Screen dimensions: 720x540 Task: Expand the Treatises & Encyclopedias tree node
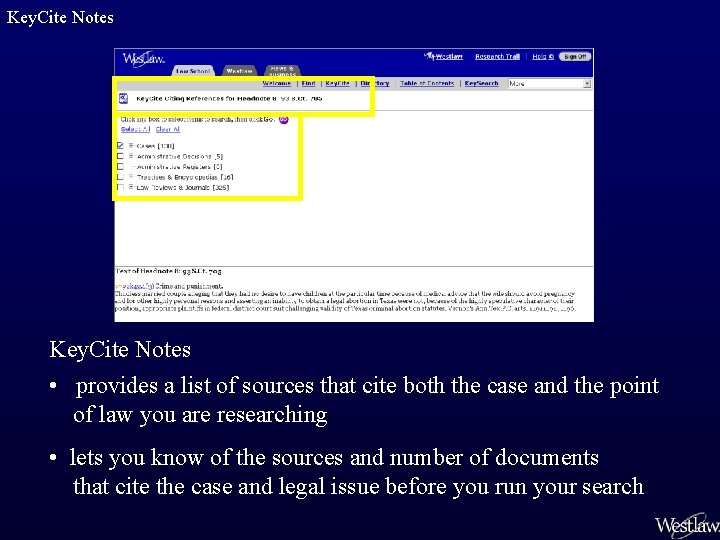[131, 177]
